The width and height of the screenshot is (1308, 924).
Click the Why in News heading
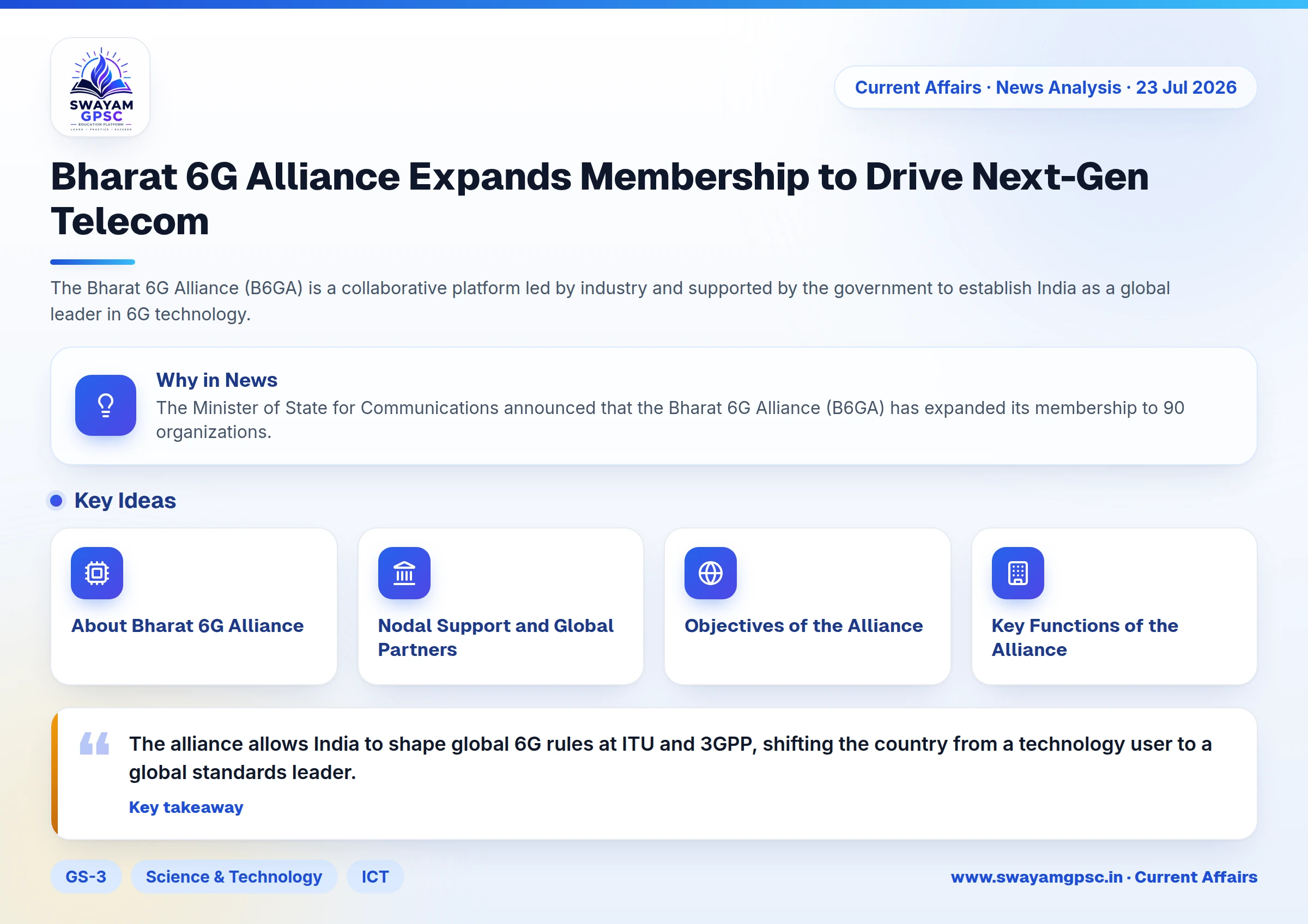click(x=216, y=380)
